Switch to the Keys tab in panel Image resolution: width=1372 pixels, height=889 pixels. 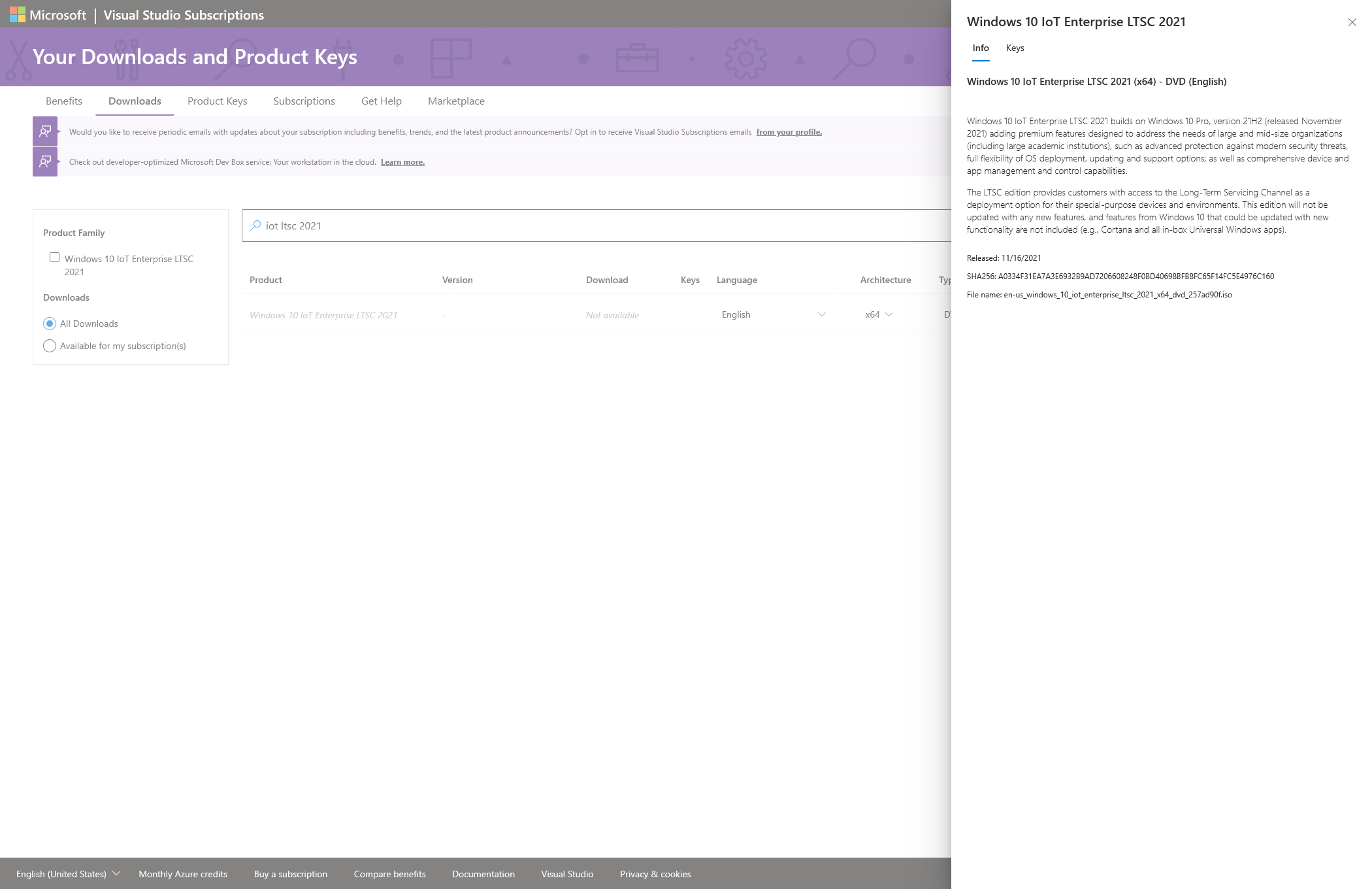click(x=1015, y=48)
